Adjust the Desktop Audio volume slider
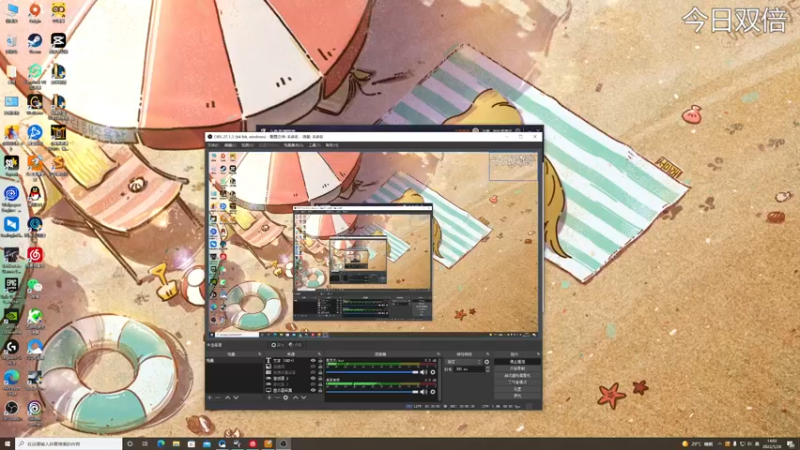Image resolution: width=800 pixels, height=450 pixels. (x=372, y=392)
